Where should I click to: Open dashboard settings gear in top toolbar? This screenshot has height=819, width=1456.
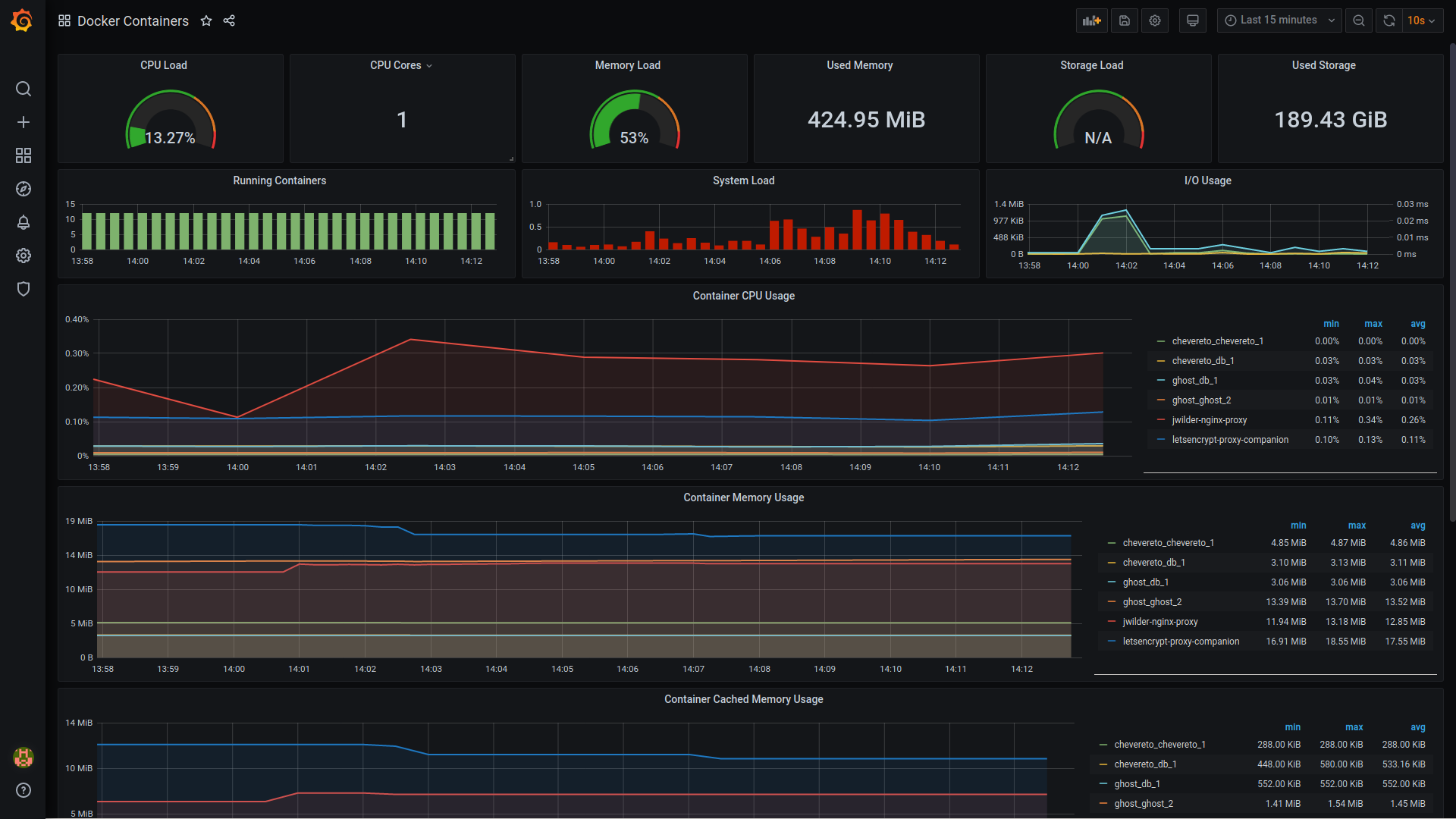click(x=1154, y=20)
